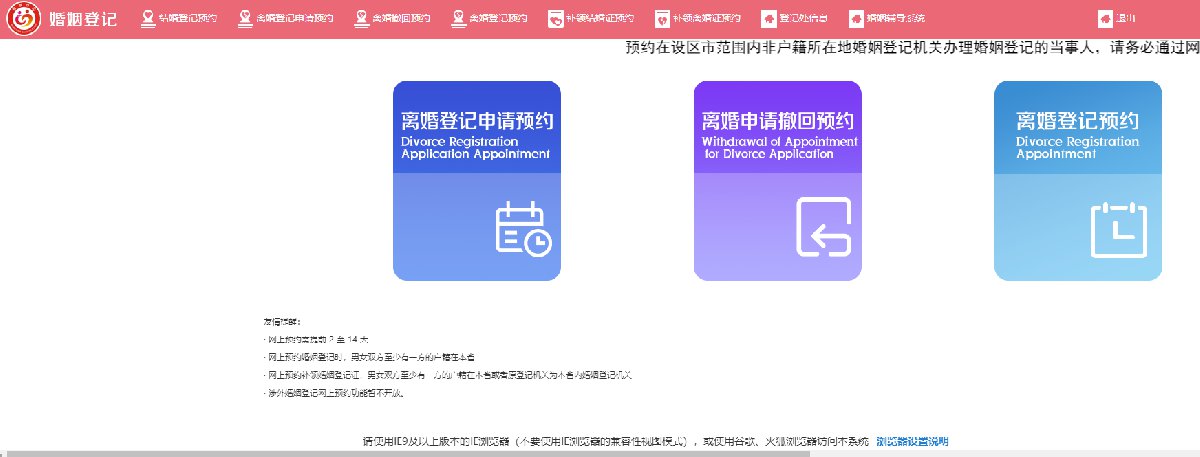The image size is (1200, 457).
Task: Click the calendar-clock icon on the blue card
Action: [x=522, y=229]
